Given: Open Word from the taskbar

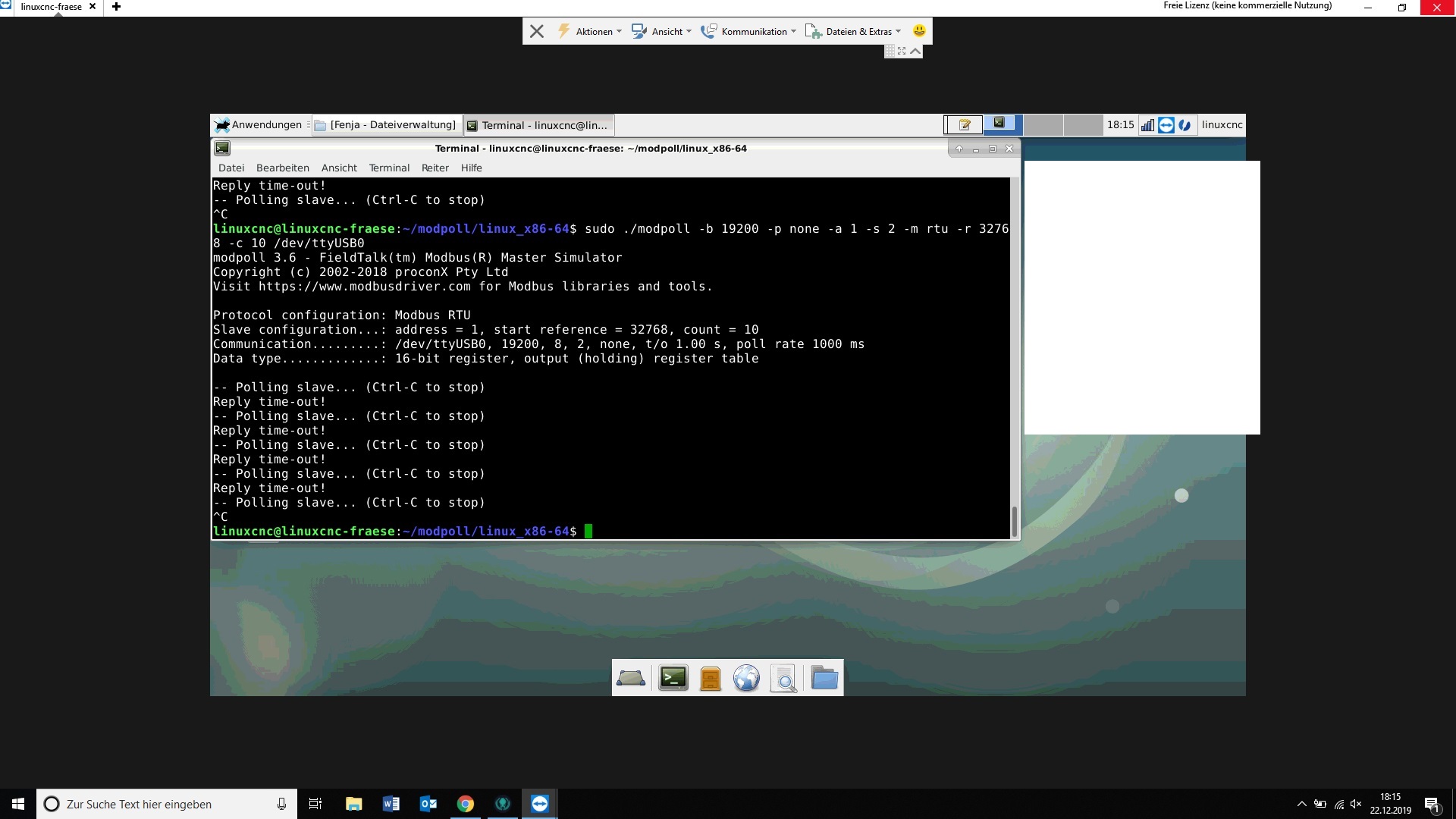Looking at the screenshot, I should pos(391,804).
